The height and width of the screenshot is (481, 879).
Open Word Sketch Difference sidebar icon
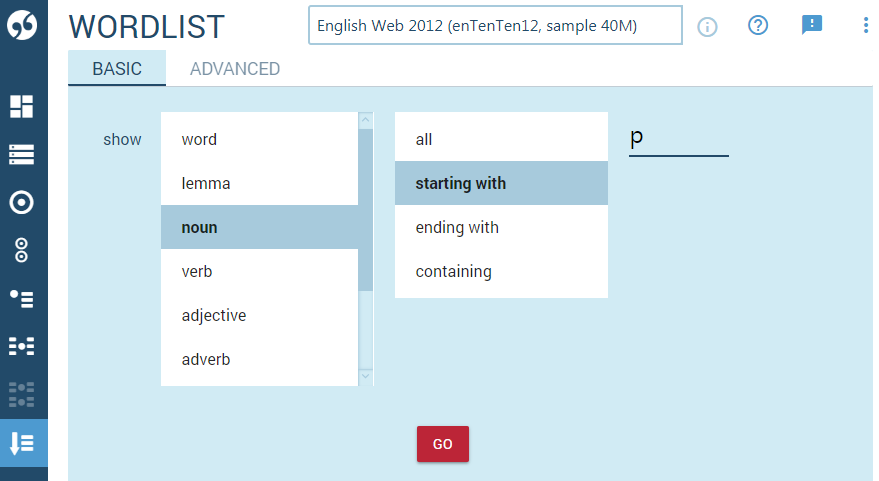(22, 250)
